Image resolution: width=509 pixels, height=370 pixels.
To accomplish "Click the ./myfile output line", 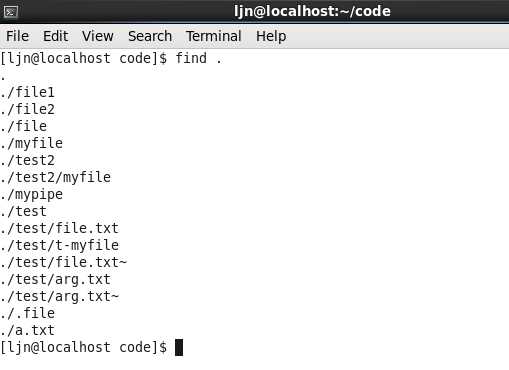I will click(31, 144).
